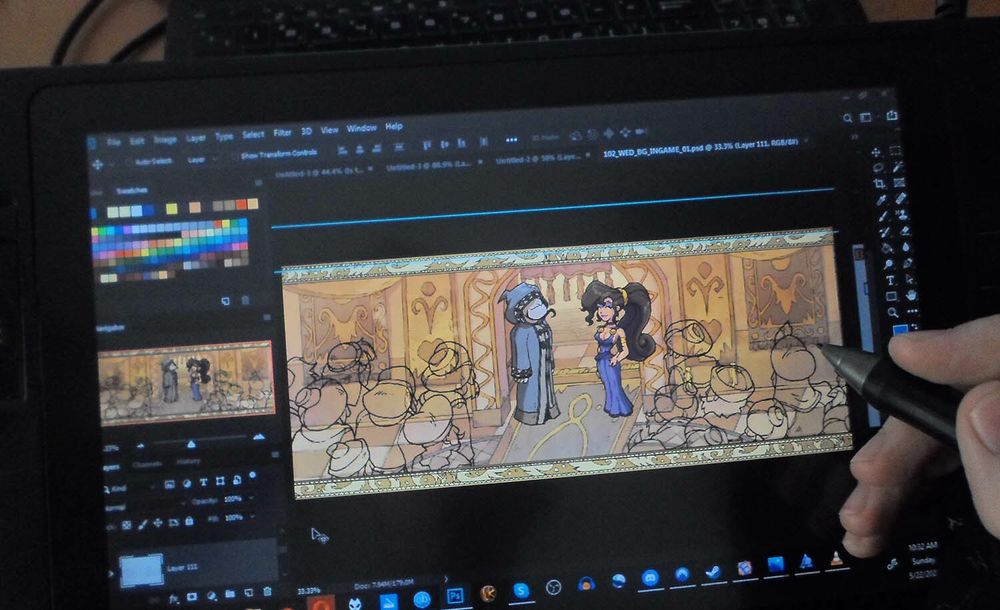Select the Layer 111 thumbnail
Viewport: 1000px width, 610px height.
(141, 570)
